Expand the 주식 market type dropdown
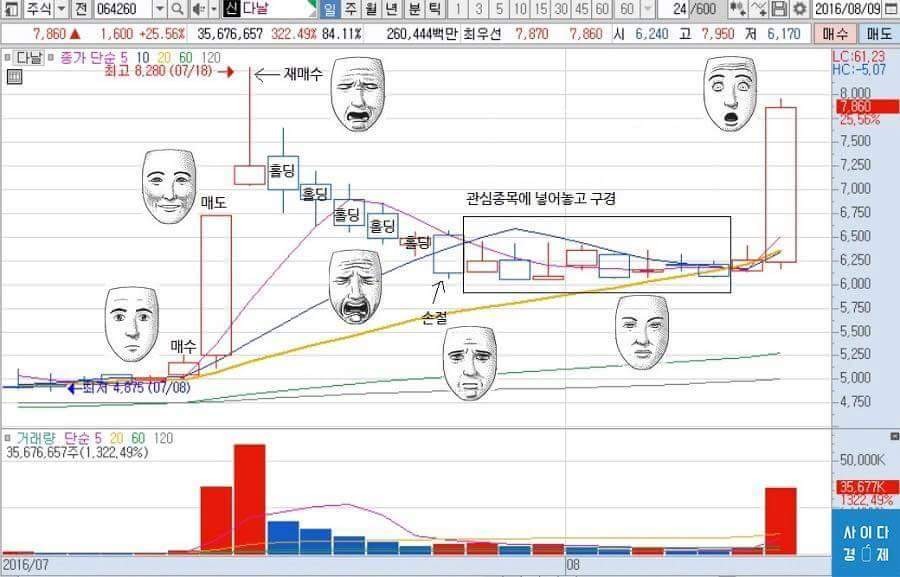900x577 pixels. click(61, 9)
